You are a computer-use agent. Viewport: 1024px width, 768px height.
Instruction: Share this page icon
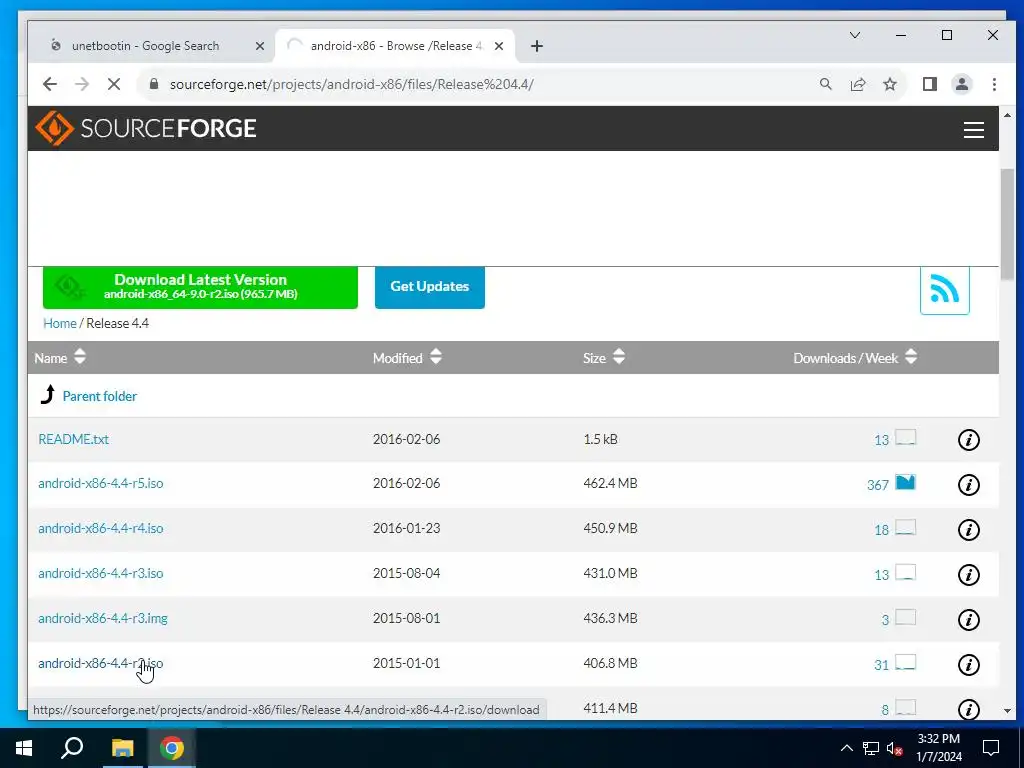pyautogui.click(x=857, y=84)
